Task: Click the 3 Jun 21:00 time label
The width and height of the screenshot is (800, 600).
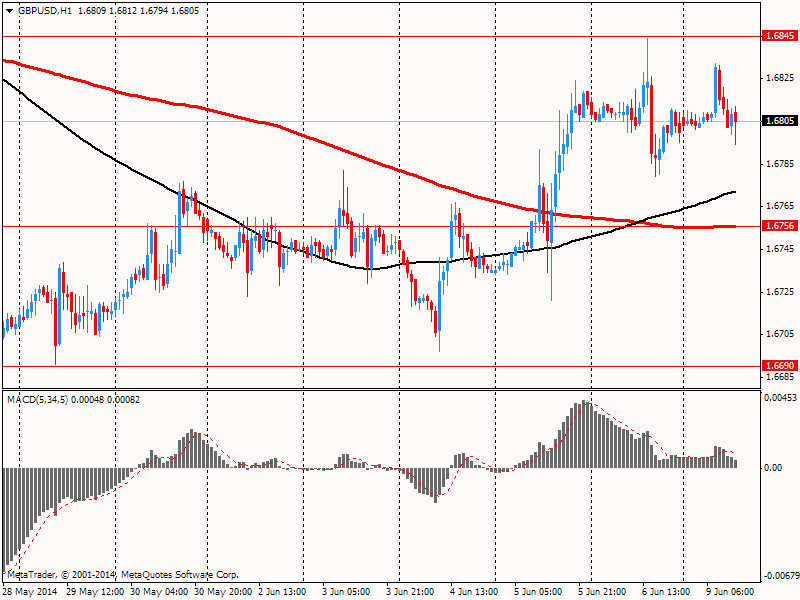Action: pos(410,592)
